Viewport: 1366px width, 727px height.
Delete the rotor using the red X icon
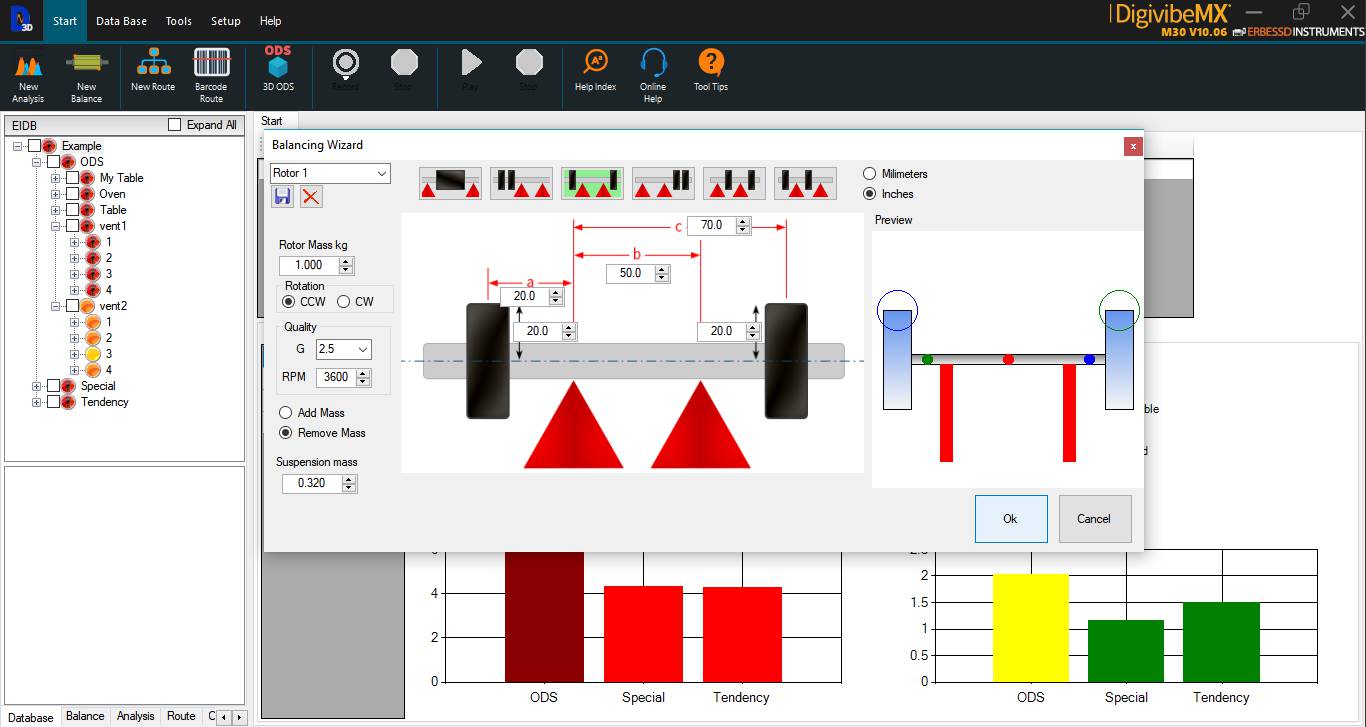tap(310, 197)
